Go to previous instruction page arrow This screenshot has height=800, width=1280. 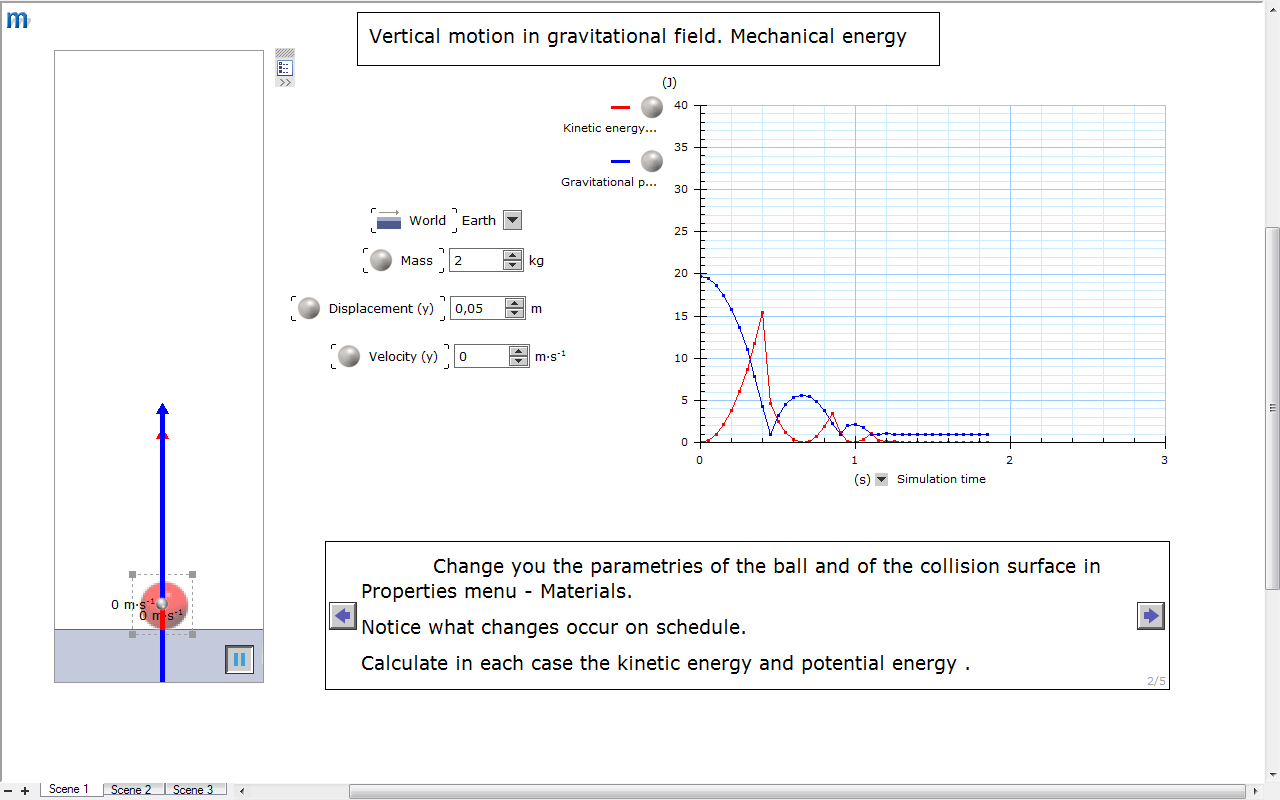343,616
